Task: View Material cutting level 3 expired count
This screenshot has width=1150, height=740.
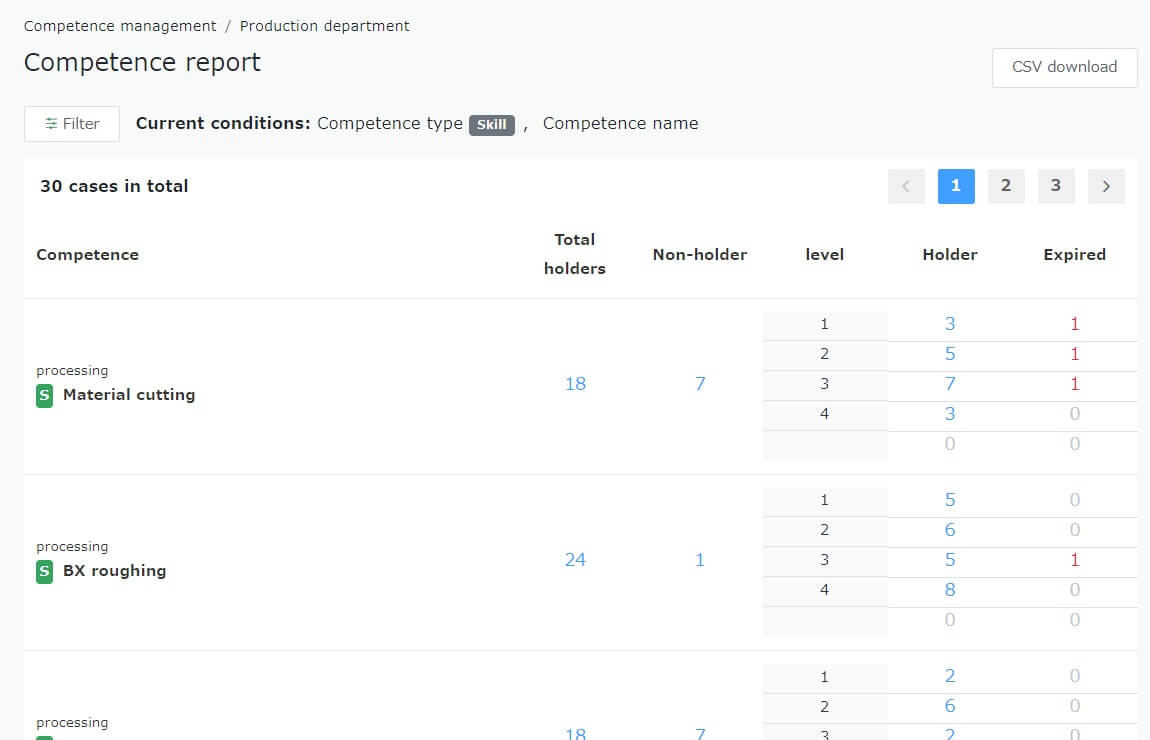Action: pyautogui.click(x=1074, y=384)
